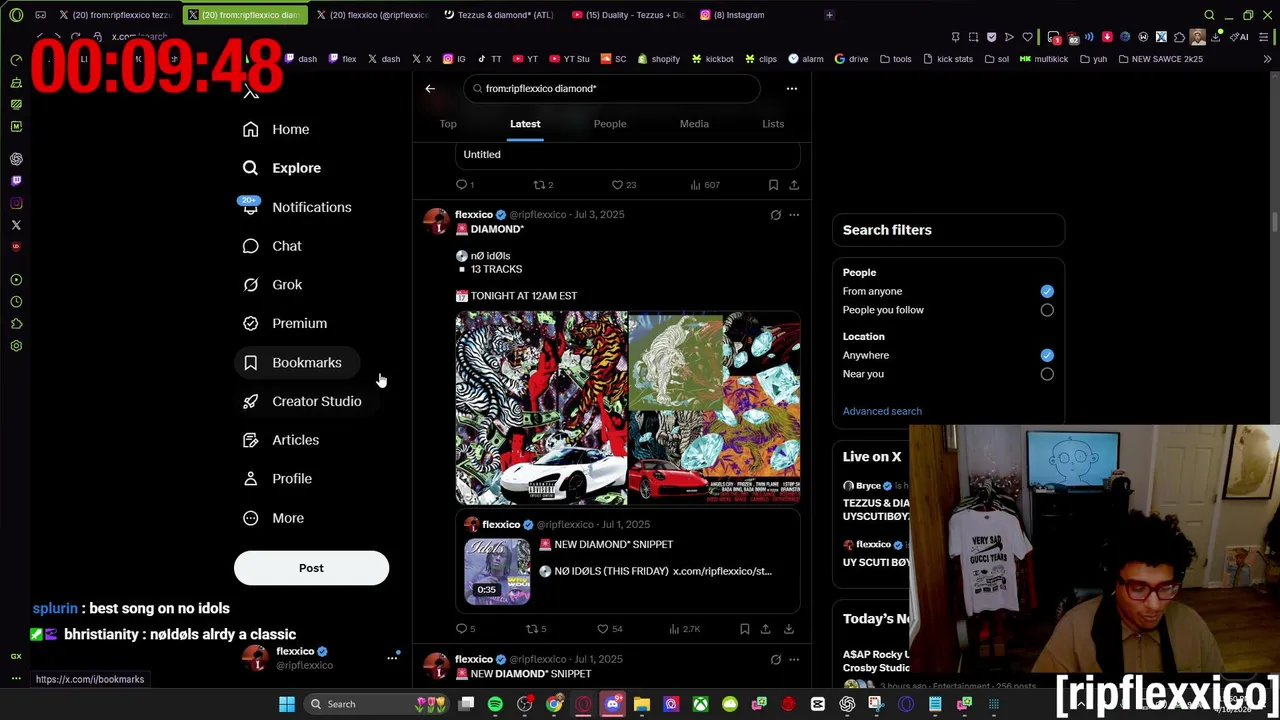Select the 'Anywhere' location filter
The image size is (1280, 720).
point(1047,355)
